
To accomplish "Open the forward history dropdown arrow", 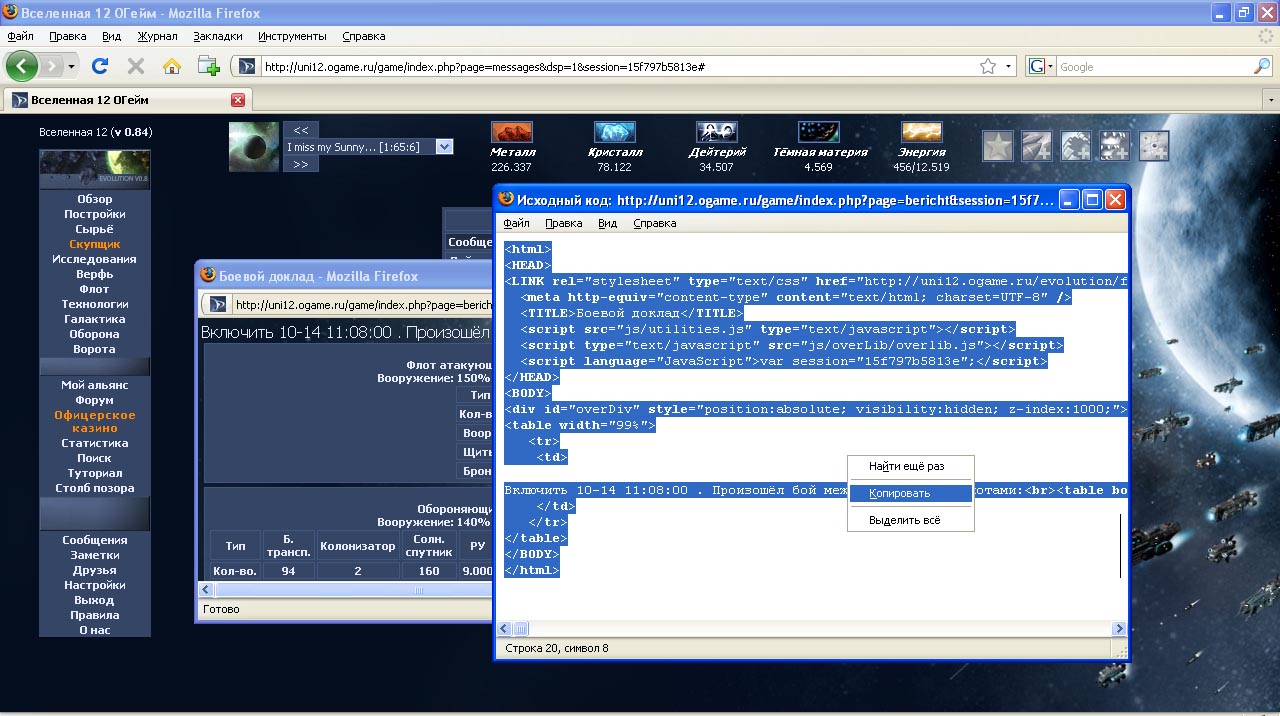I will tap(72, 67).
